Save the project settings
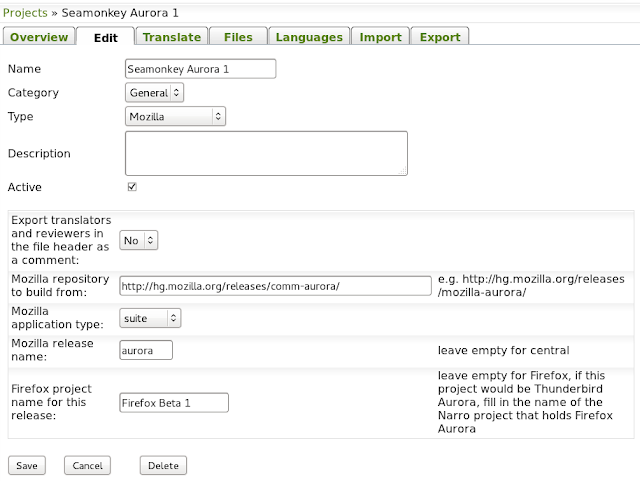 click(x=27, y=465)
